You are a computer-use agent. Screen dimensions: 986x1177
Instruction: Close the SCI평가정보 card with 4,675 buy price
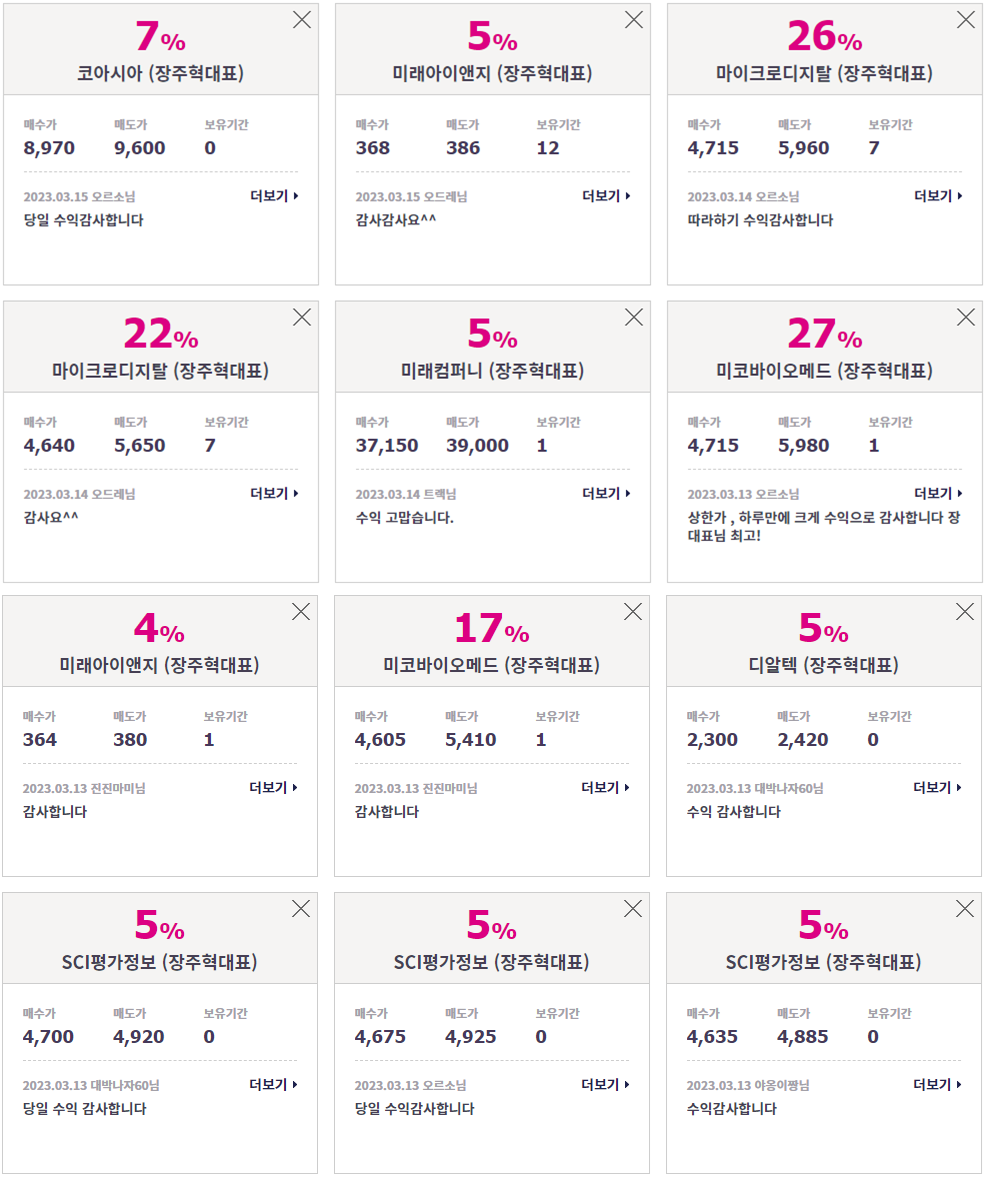click(x=633, y=909)
